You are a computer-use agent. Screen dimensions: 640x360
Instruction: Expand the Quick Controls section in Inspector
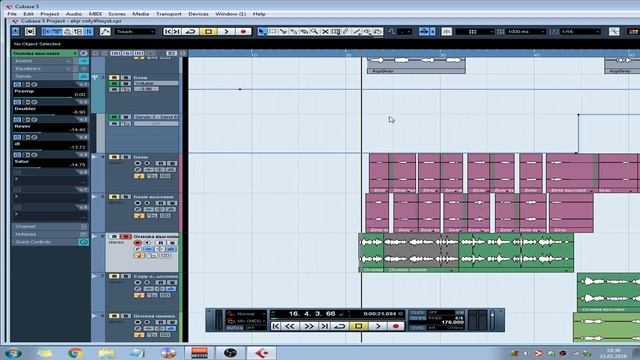50,242
